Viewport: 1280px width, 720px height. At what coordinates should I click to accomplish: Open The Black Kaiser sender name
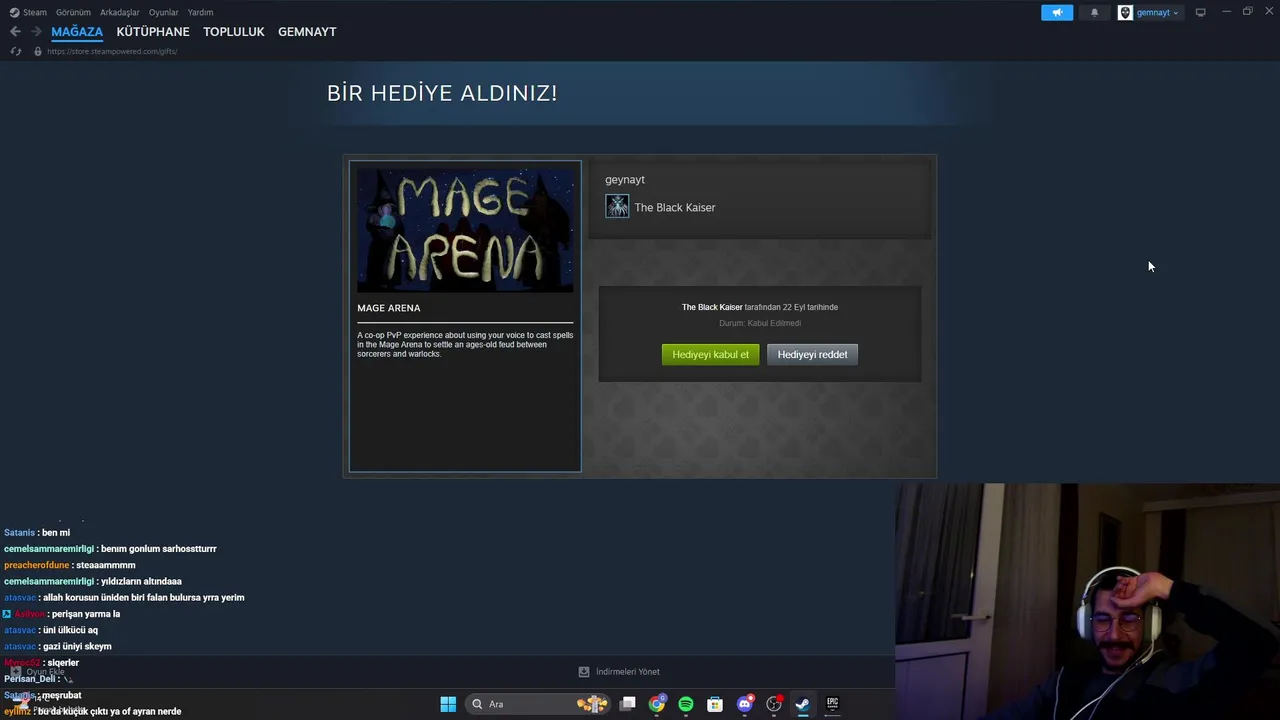click(675, 207)
